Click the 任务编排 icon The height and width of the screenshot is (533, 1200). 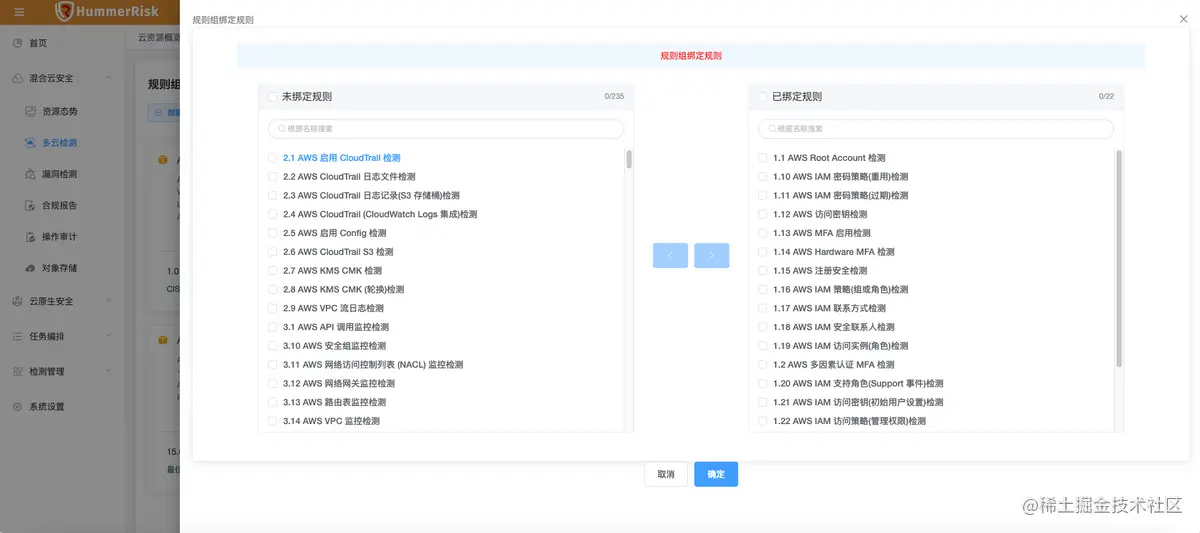tap(18, 336)
